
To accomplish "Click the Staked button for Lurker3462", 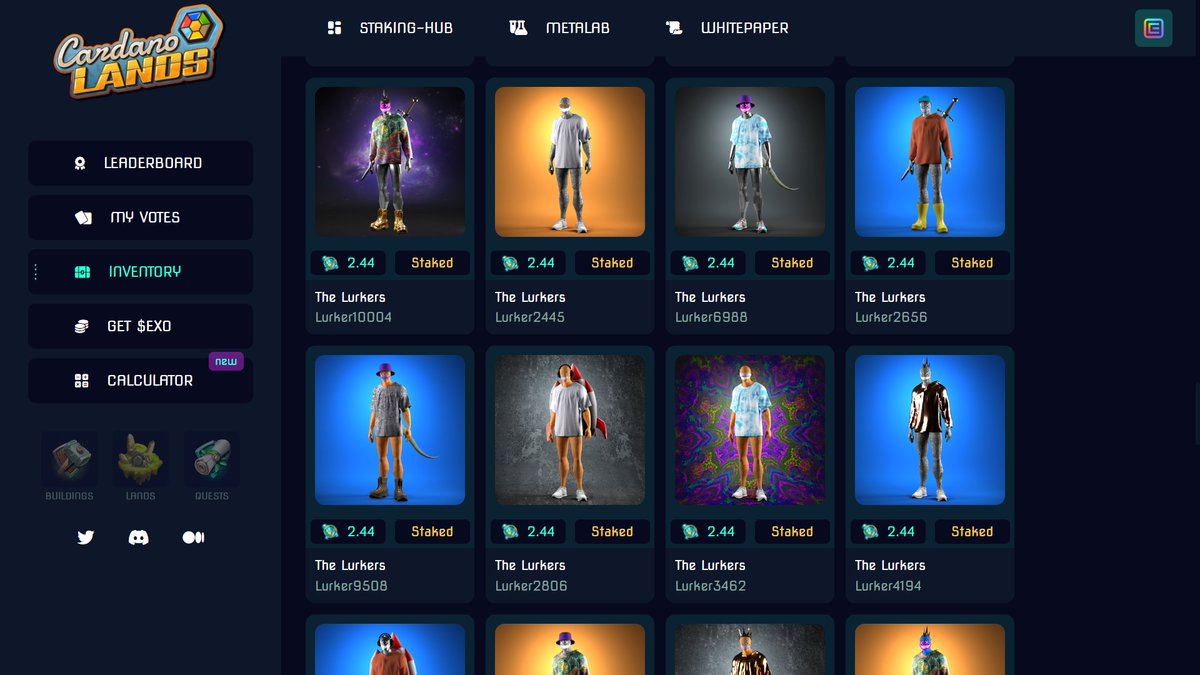I will [792, 532].
